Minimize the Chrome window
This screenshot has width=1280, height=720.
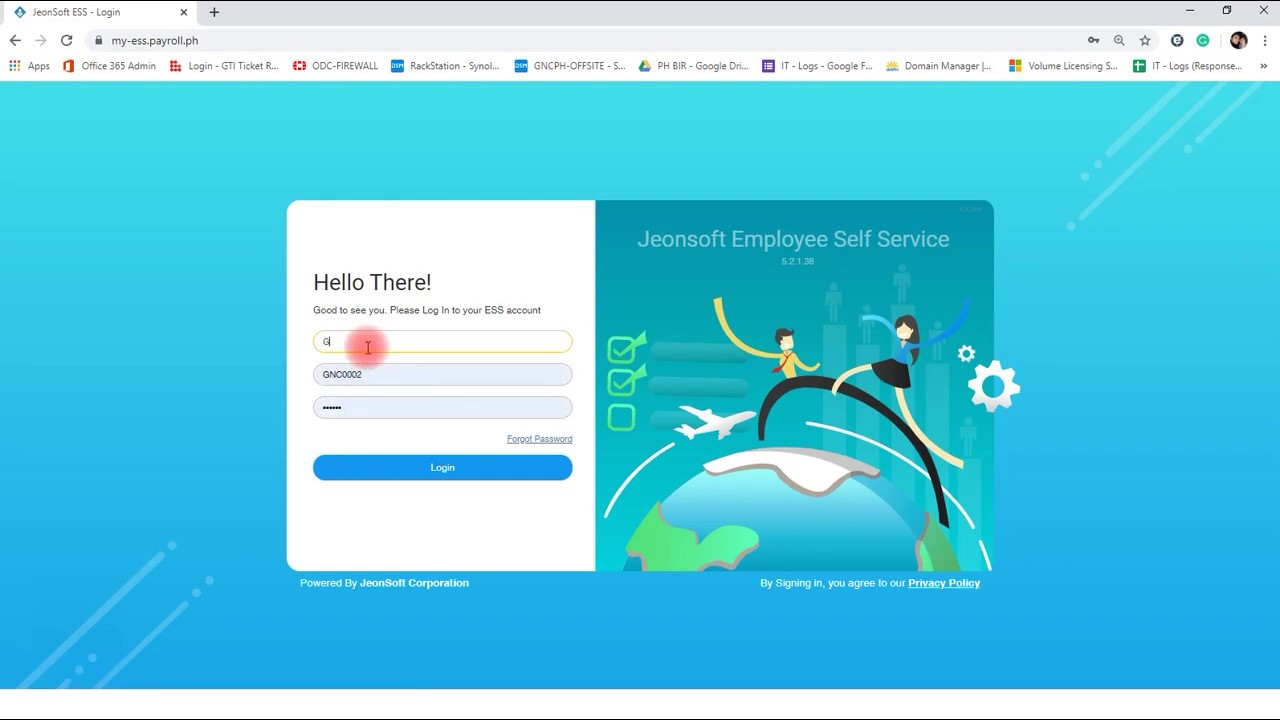(1190, 11)
